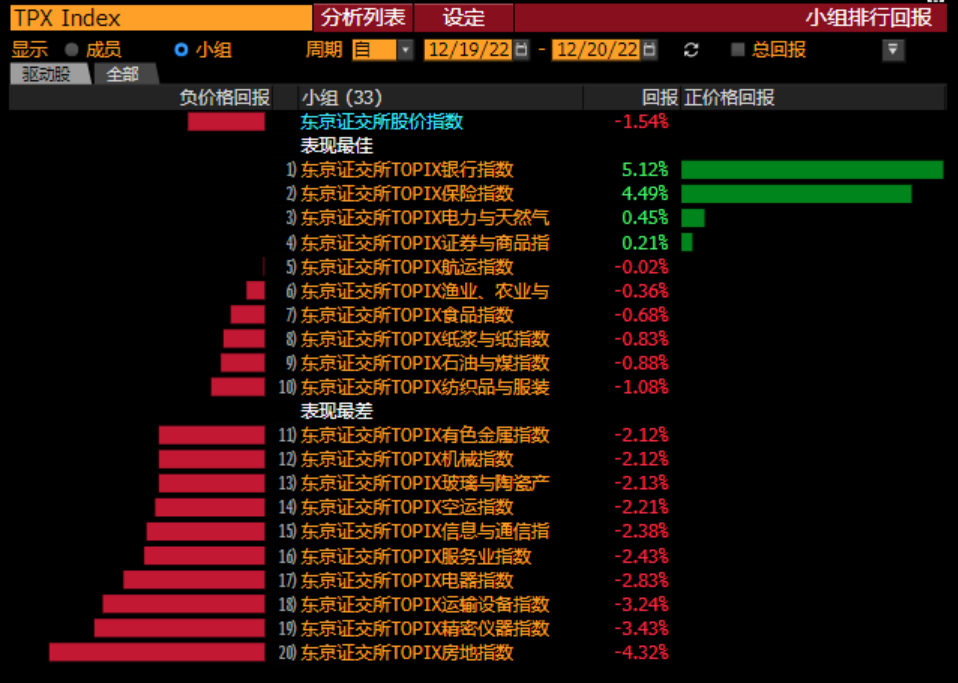Click the green bar for TOPIX保险指数
This screenshot has width=958, height=683.
796,194
